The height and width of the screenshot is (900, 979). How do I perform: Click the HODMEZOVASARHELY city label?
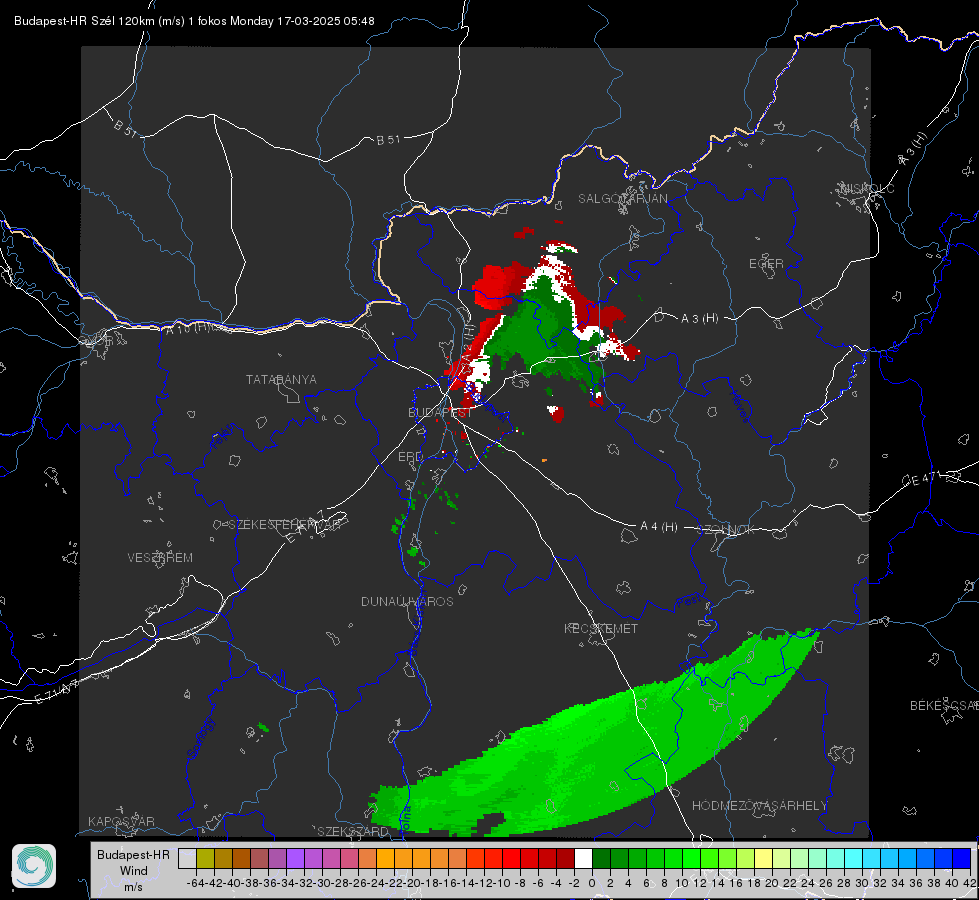click(x=759, y=806)
